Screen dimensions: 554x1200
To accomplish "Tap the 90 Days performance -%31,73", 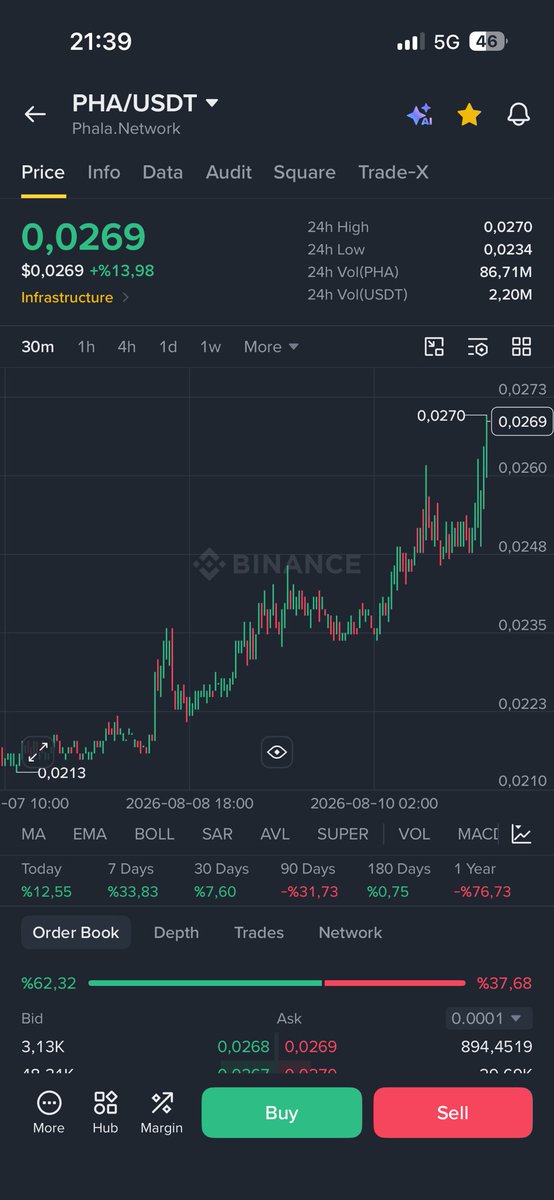I will [309, 891].
